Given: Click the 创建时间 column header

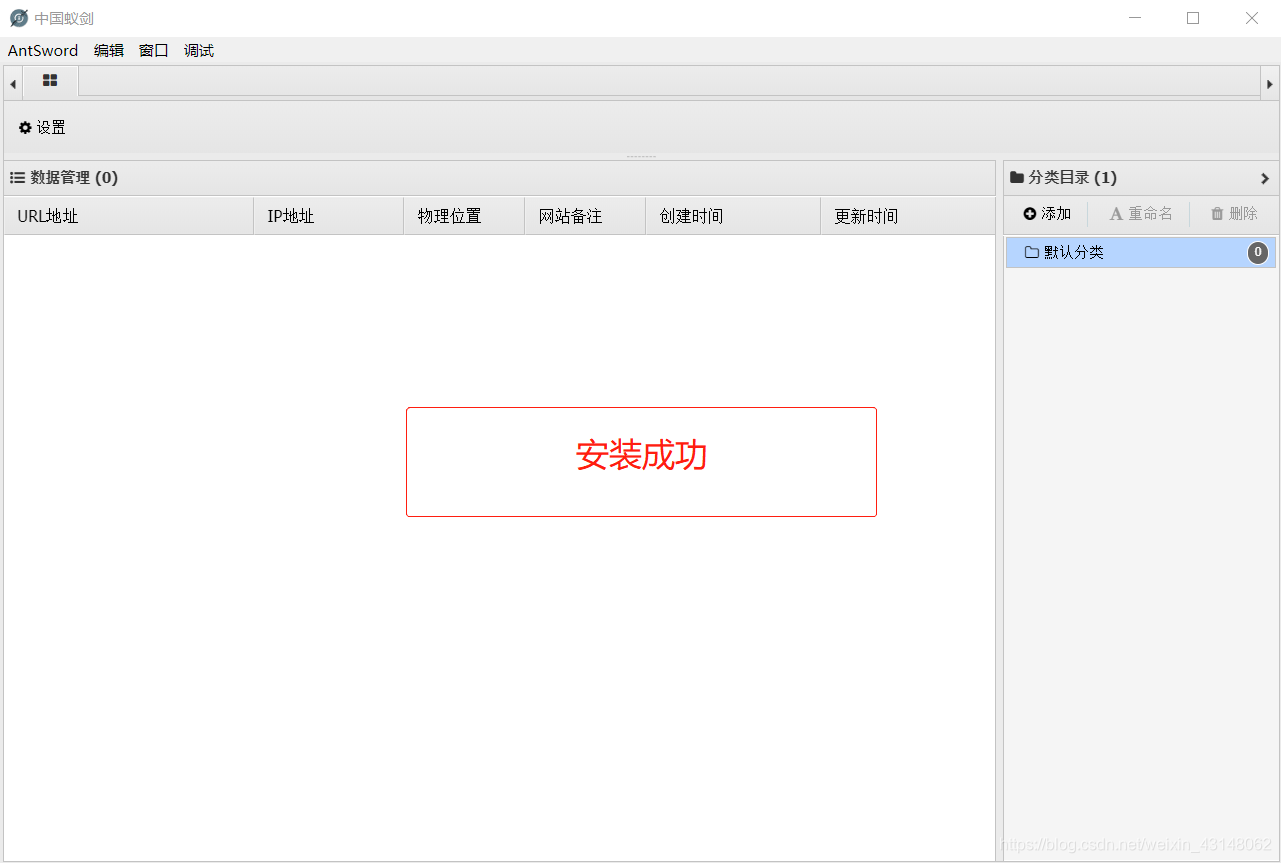Looking at the screenshot, I should point(733,216).
